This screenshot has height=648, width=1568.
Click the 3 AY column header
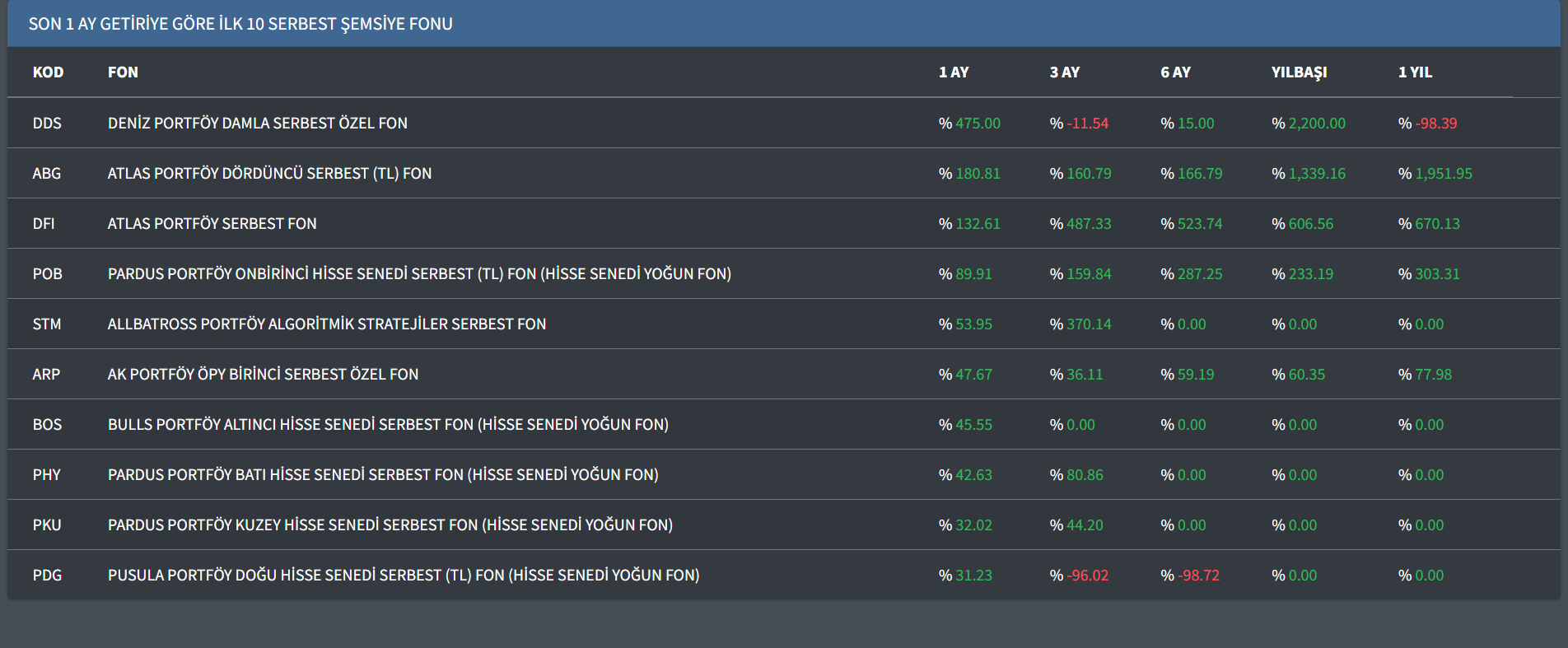1064,72
